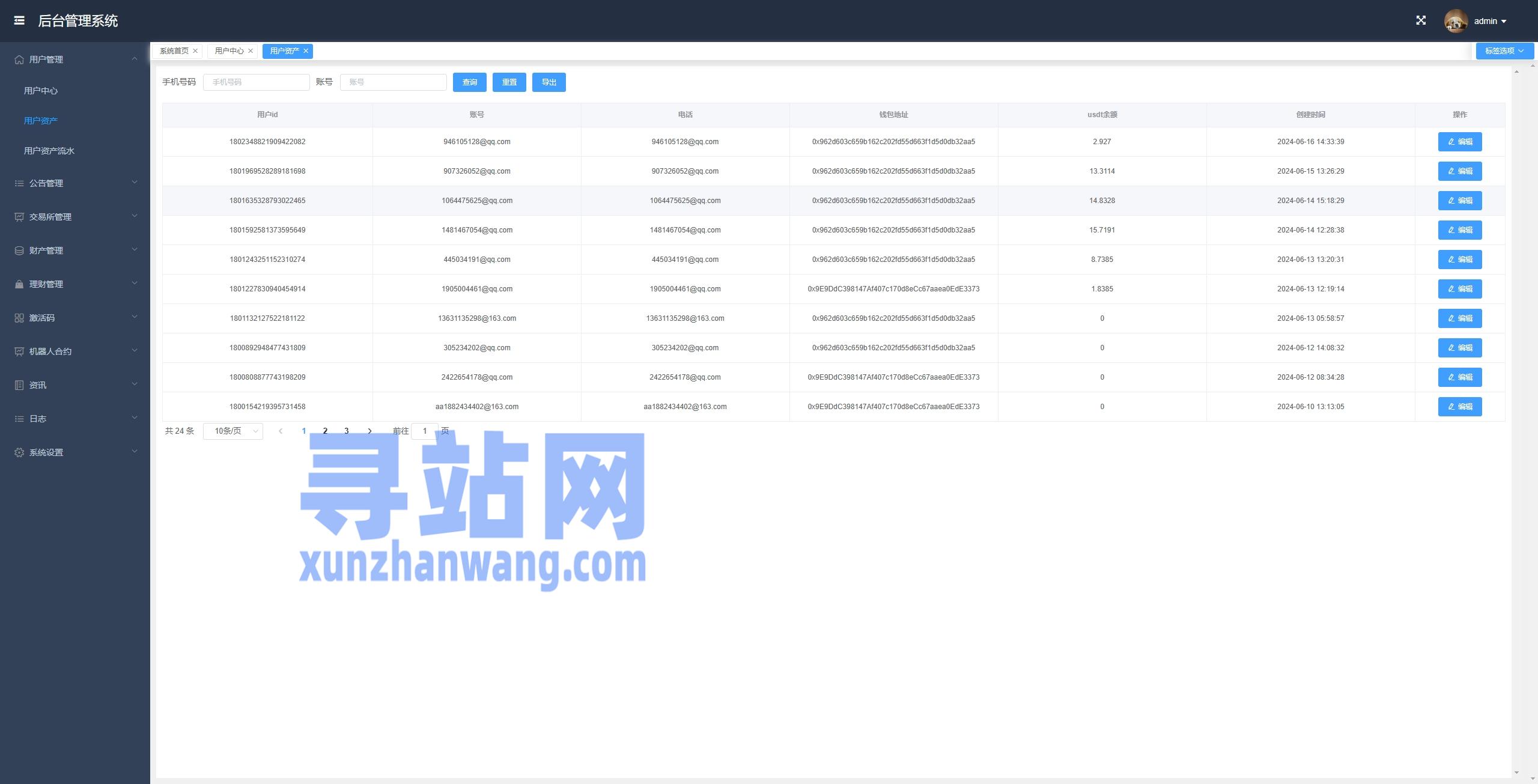Viewport: 1538px width, 784px height.
Task: Edit the row for 445034191@qq.com
Action: tap(1460, 260)
